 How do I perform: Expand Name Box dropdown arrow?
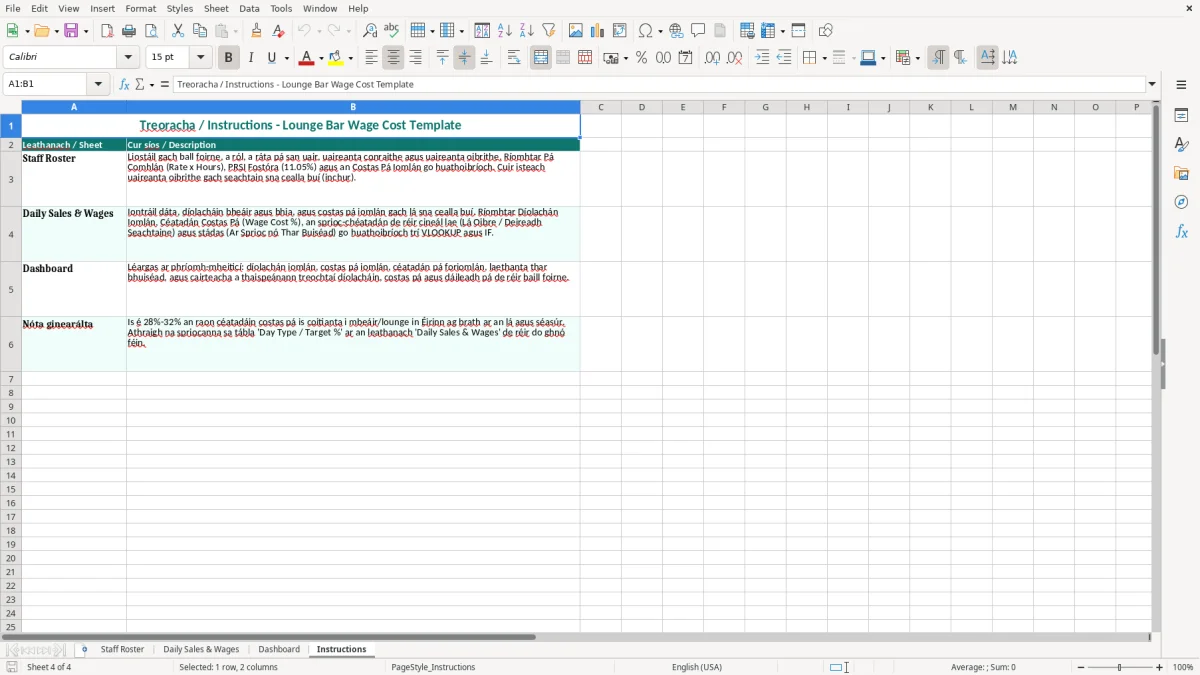tap(98, 84)
